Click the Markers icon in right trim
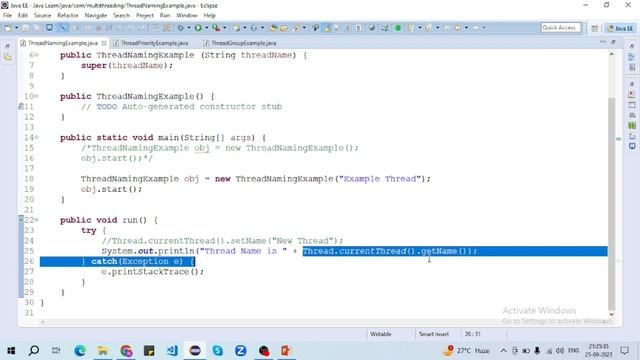The height and width of the screenshot is (360, 640). (x=632, y=94)
